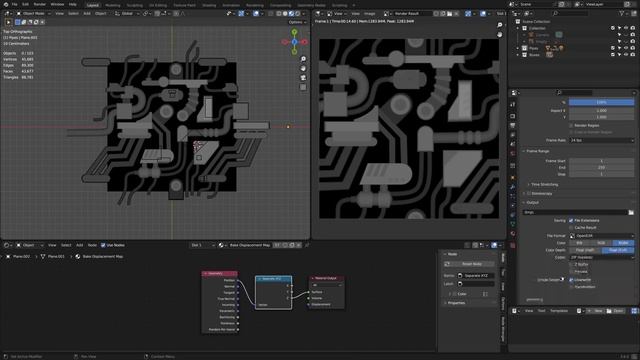The image size is (640, 360).
Task: Adjust the resolution percentage slider at 100%
Action: click(x=601, y=102)
